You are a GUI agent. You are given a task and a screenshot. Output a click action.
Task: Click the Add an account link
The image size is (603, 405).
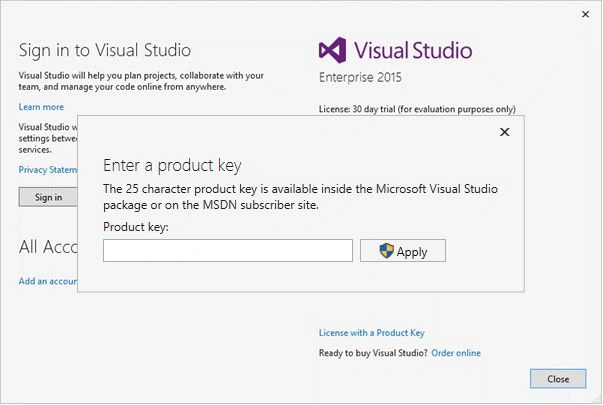pos(48,281)
